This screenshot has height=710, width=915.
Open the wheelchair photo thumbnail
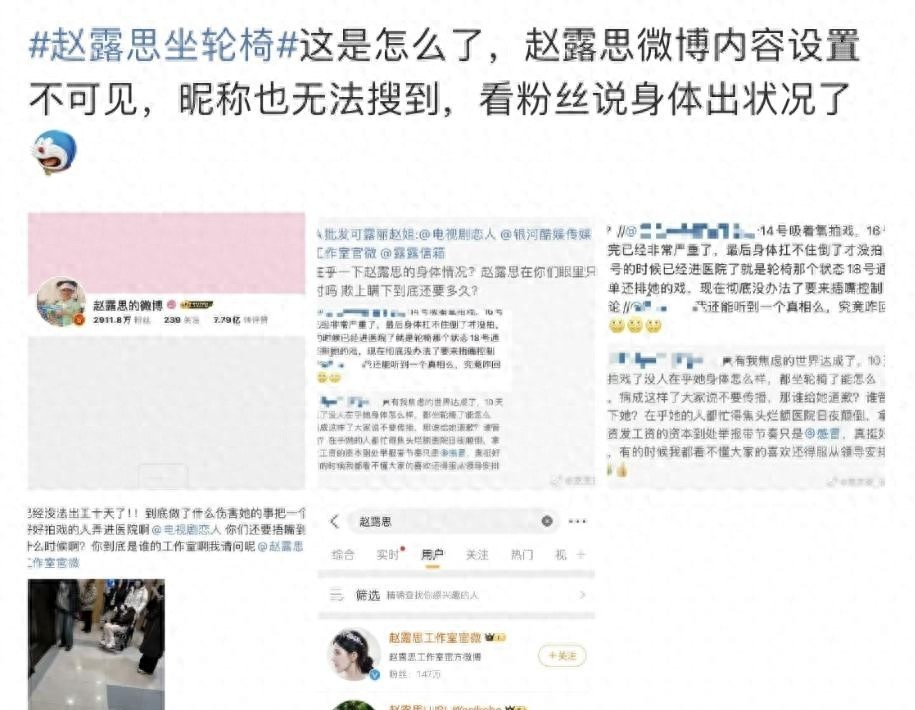[x=96, y=644]
